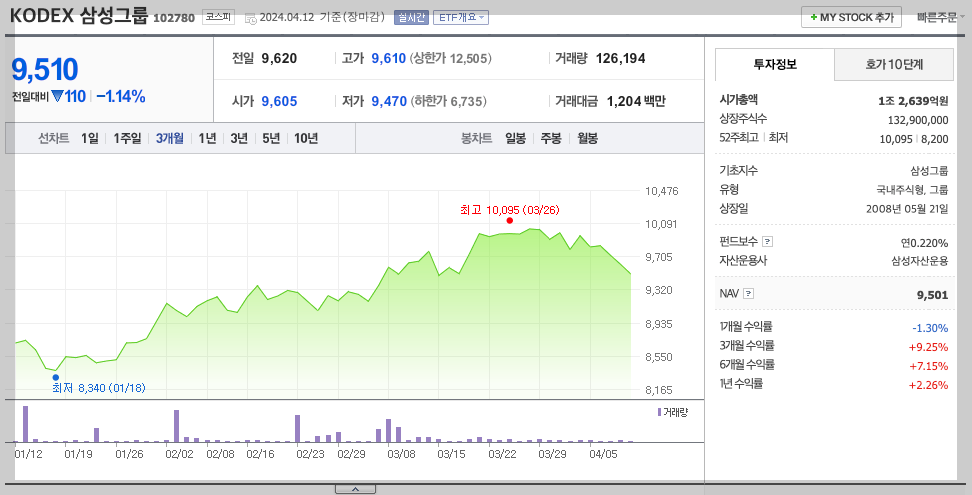Click the fund fee help question-mark icon

tap(767, 242)
